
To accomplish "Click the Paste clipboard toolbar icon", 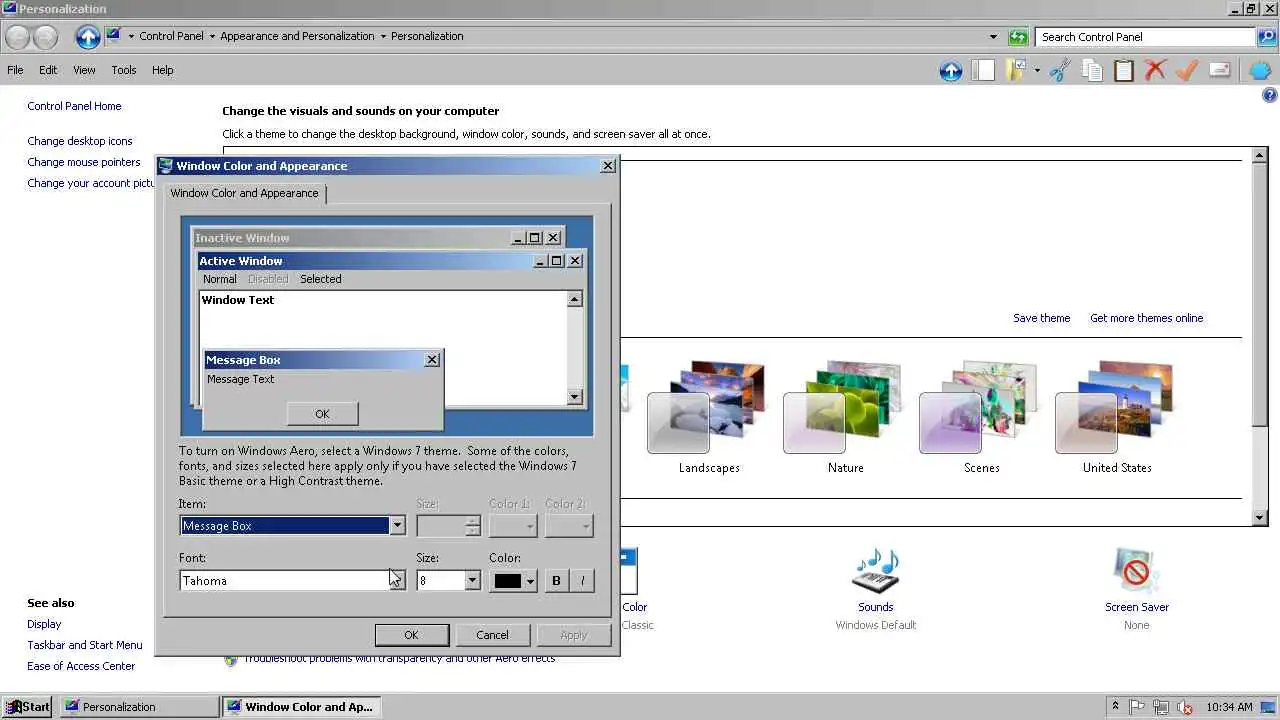I will (1124, 70).
